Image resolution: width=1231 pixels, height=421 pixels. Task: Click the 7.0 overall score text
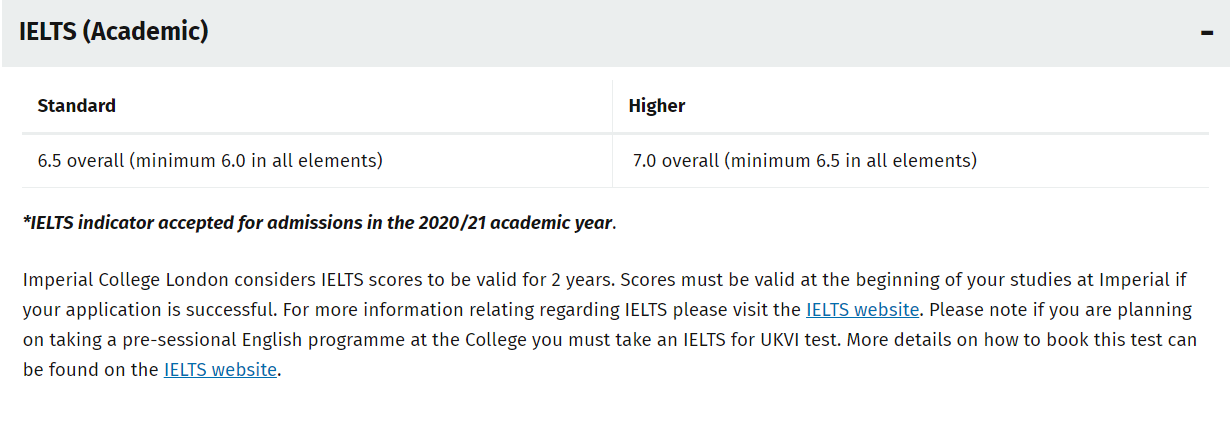click(676, 160)
